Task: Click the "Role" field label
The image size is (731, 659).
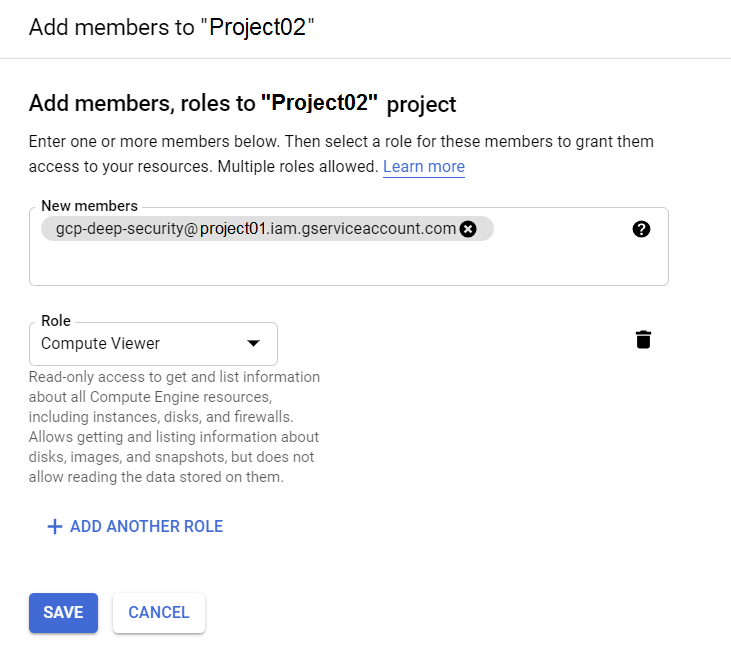Action: [56, 321]
